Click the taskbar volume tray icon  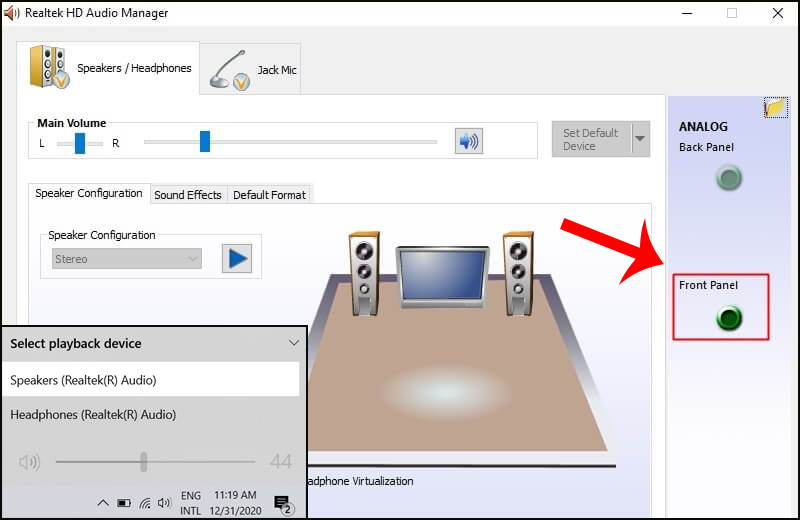pyautogui.click(x=164, y=503)
